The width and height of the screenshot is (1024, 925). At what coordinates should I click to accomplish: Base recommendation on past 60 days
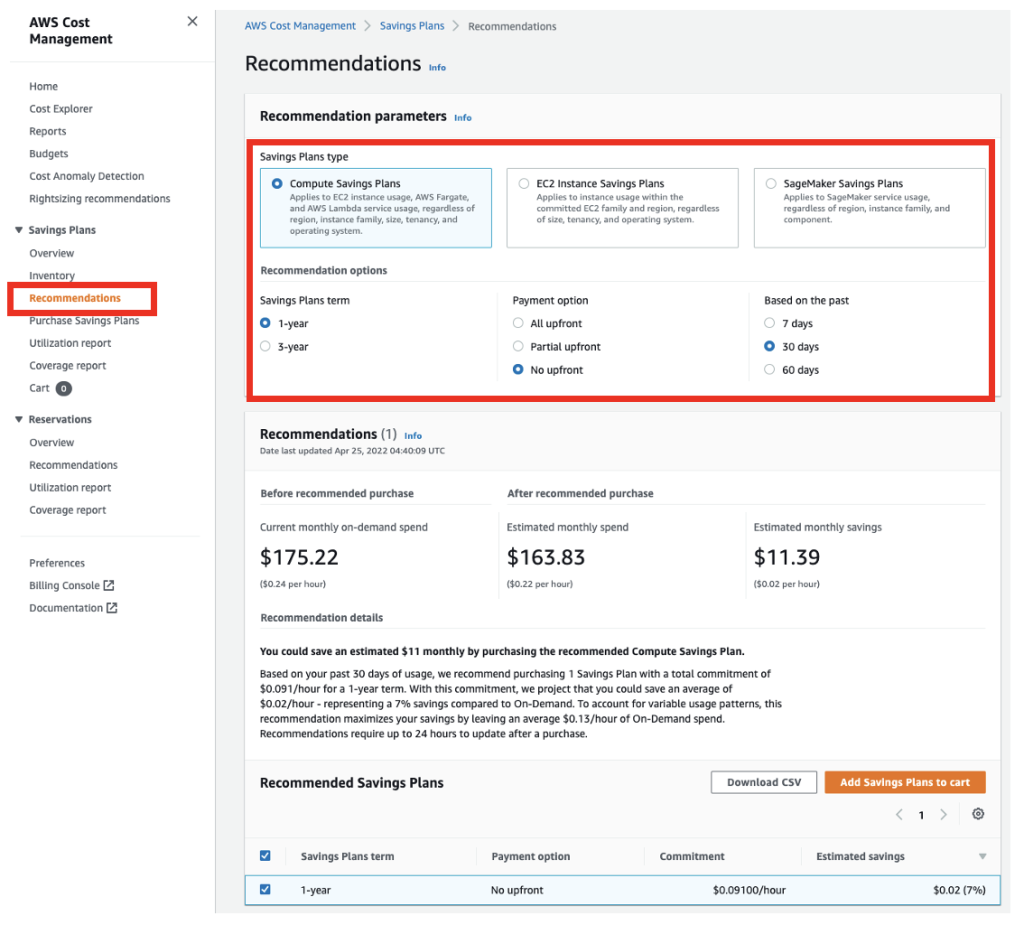click(769, 369)
